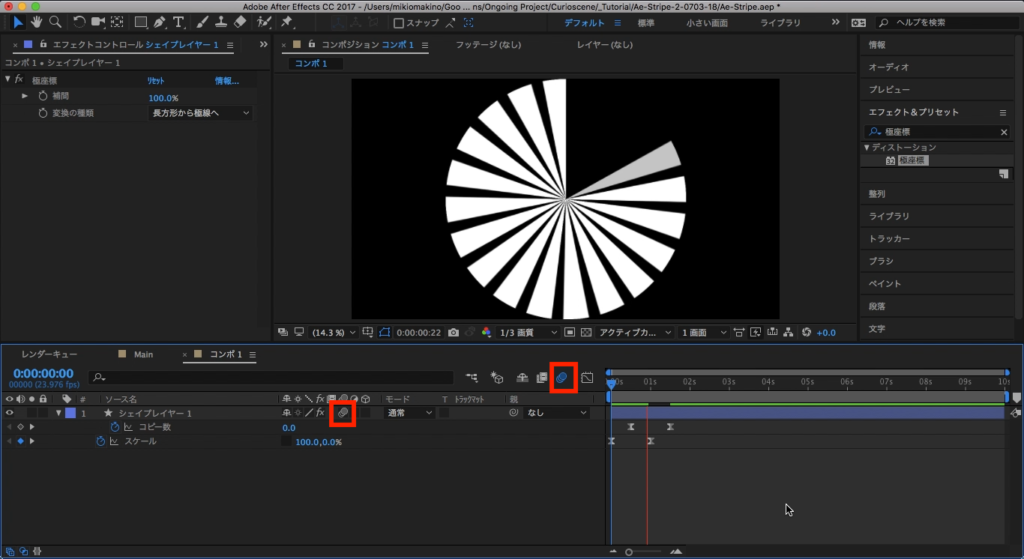Select the Hand tool
The image size is (1024, 559).
(x=37, y=22)
